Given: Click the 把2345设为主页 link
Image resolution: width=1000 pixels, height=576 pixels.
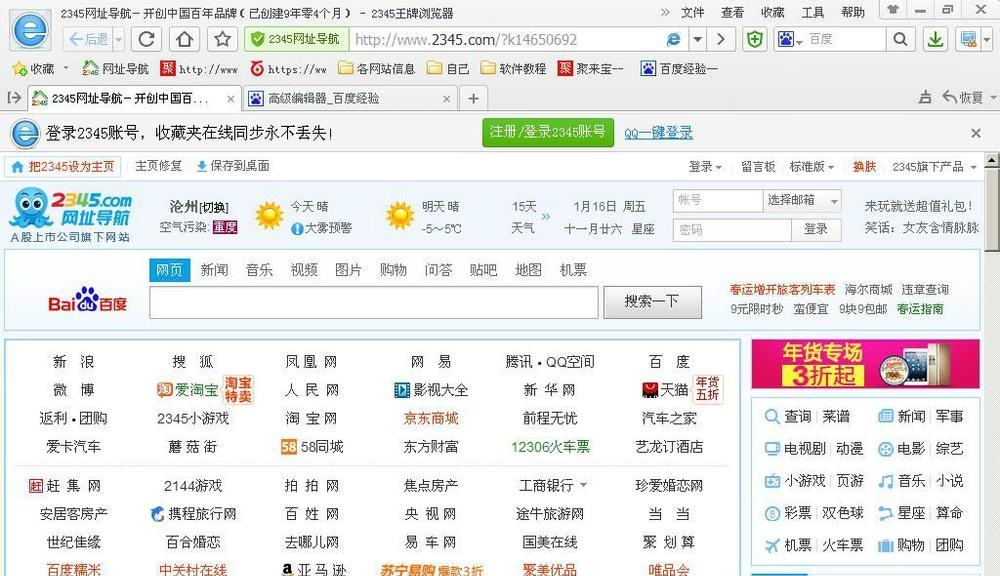Looking at the screenshot, I should (63, 167).
